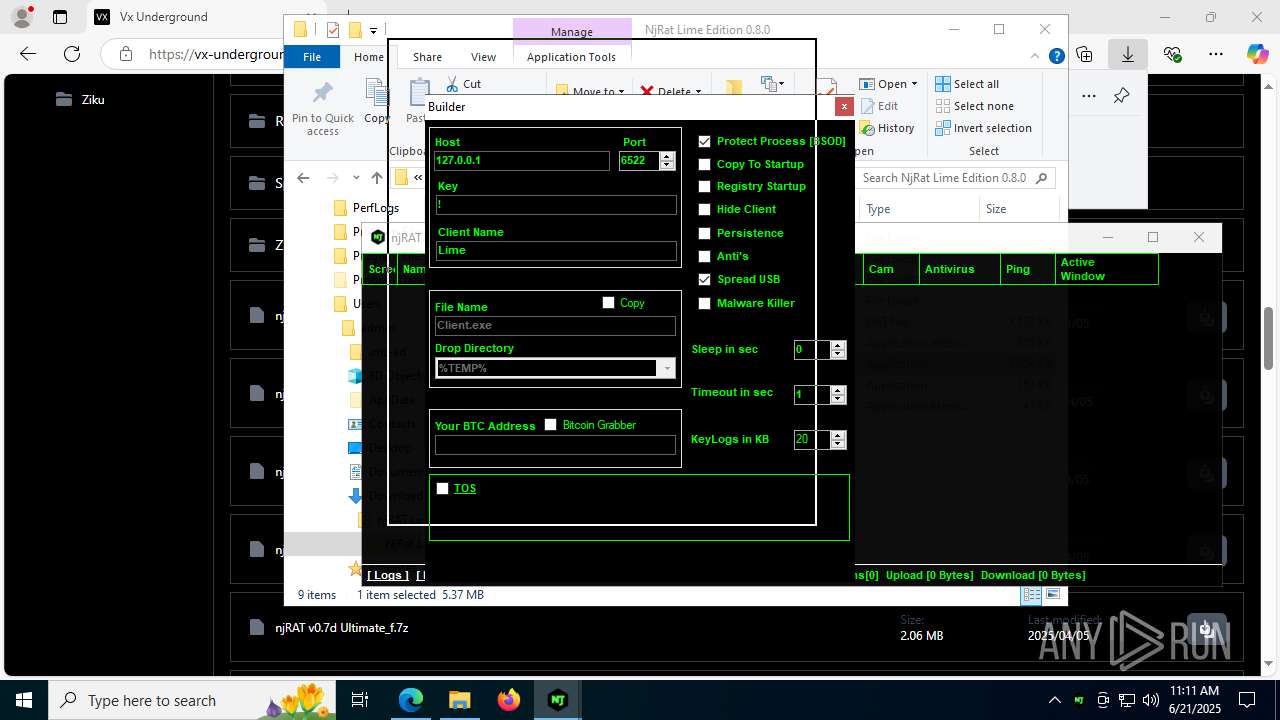Open the Copilot icon in Edge
This screenshot has height=720, width=1280.
pos(1257,54)
